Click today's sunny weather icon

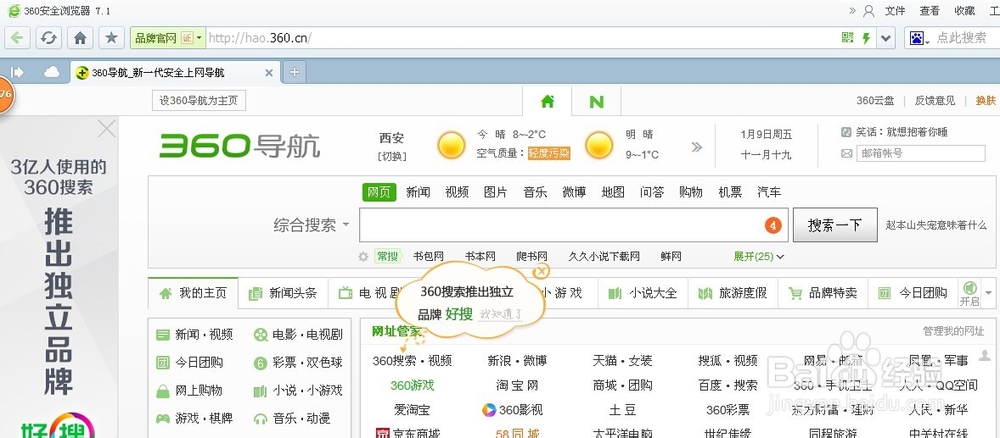coord(451,145)
